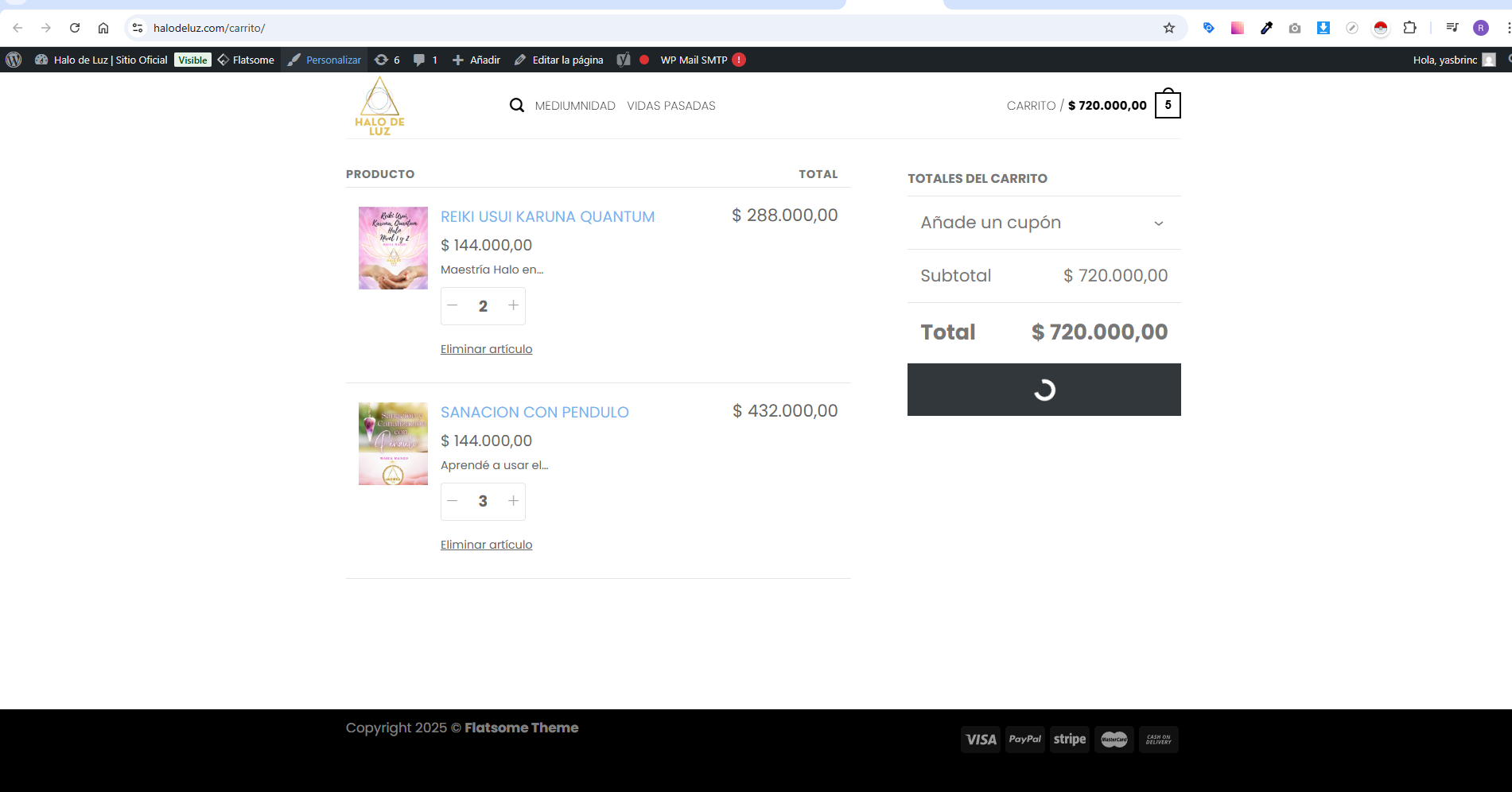The height and width of the screenshot is (792, 1512).
Task: Increase Reiki Usui Karuna quantity with plus
Action: pyautogui.click(x=514, y=305)
